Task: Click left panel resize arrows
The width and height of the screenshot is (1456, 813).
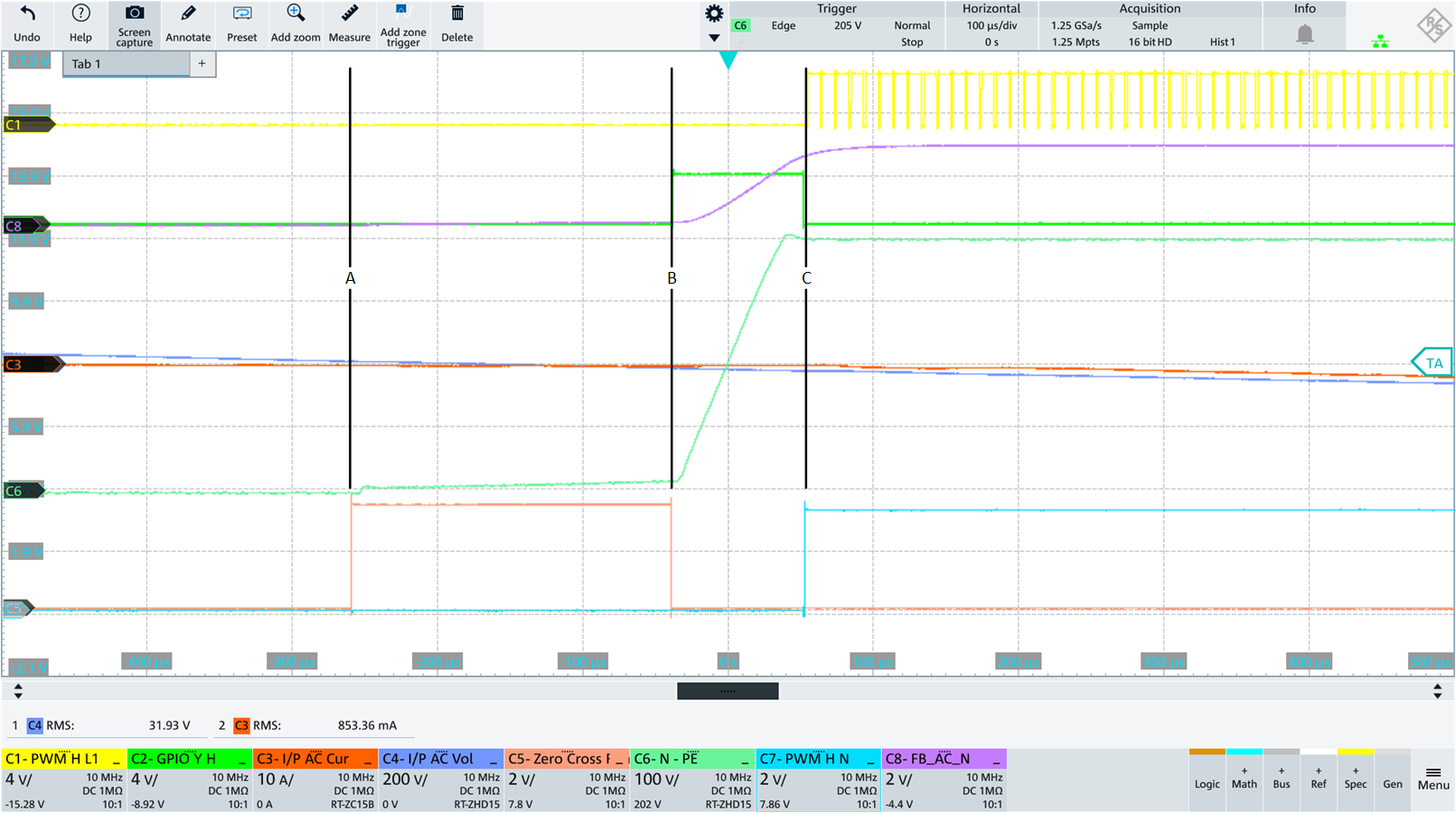Action: [18, 691]
